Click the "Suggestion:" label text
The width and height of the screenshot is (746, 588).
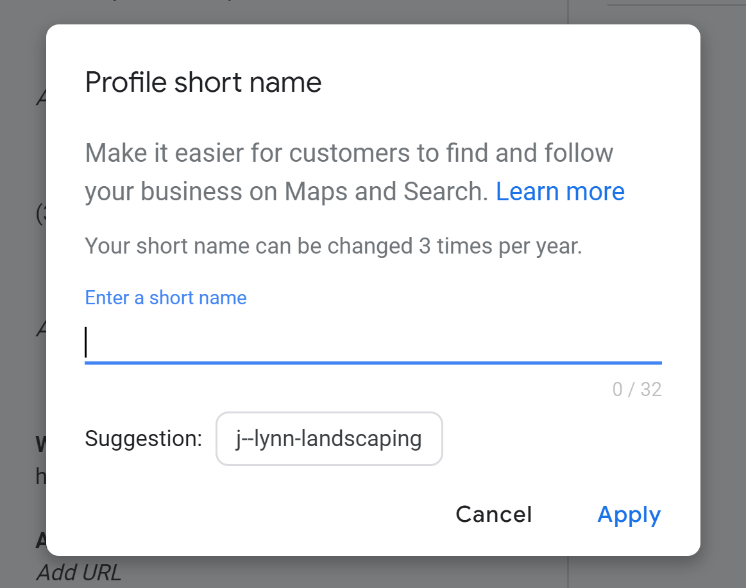click(x=143, y=439)
